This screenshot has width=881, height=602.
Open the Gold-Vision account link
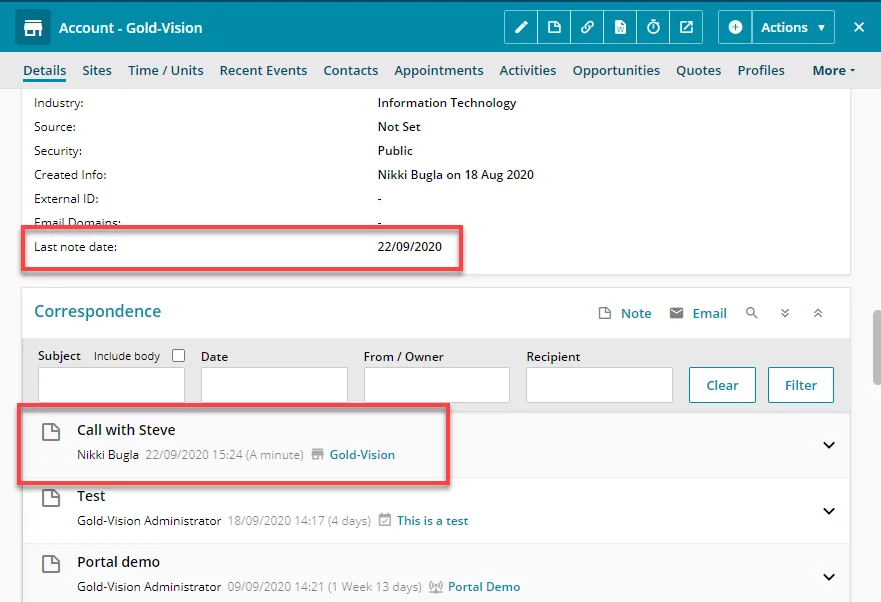coord(362,454)
